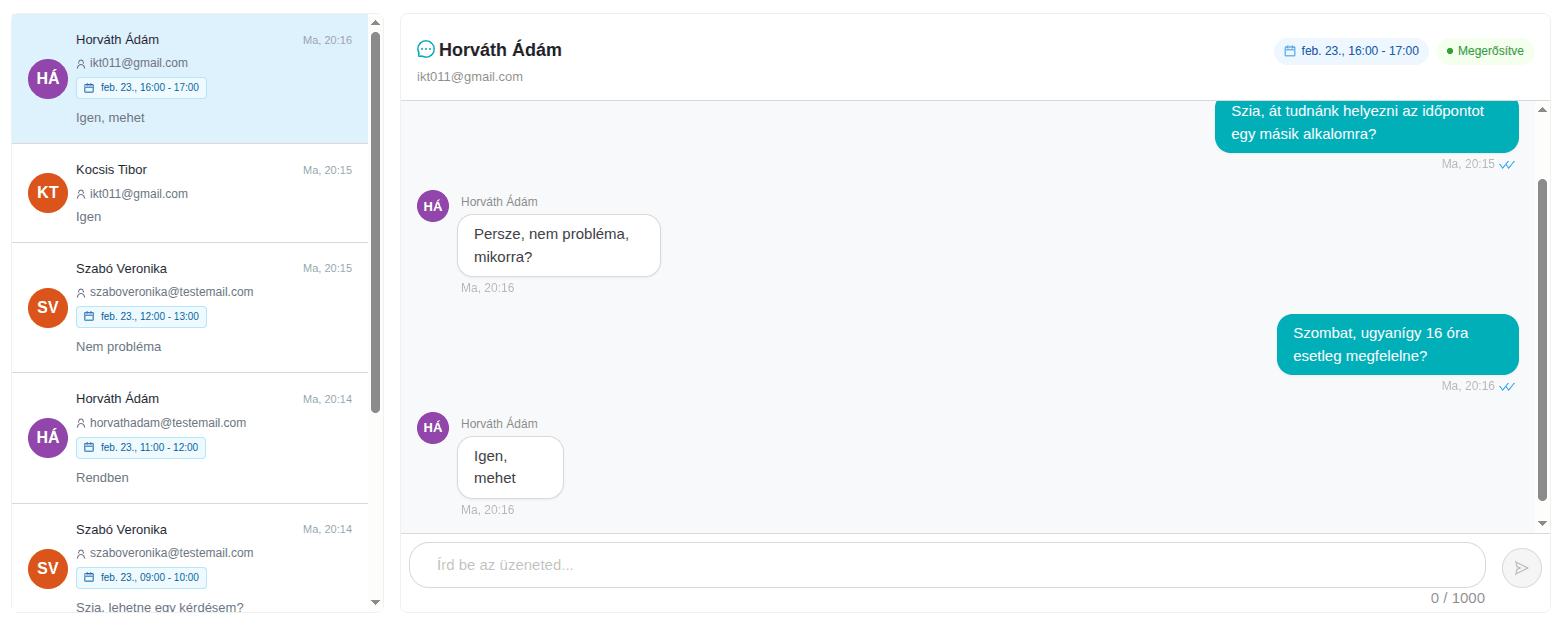
Task: Click the message input field 'Írd be az üzeneted...'
Action: (x=946, y=565)
